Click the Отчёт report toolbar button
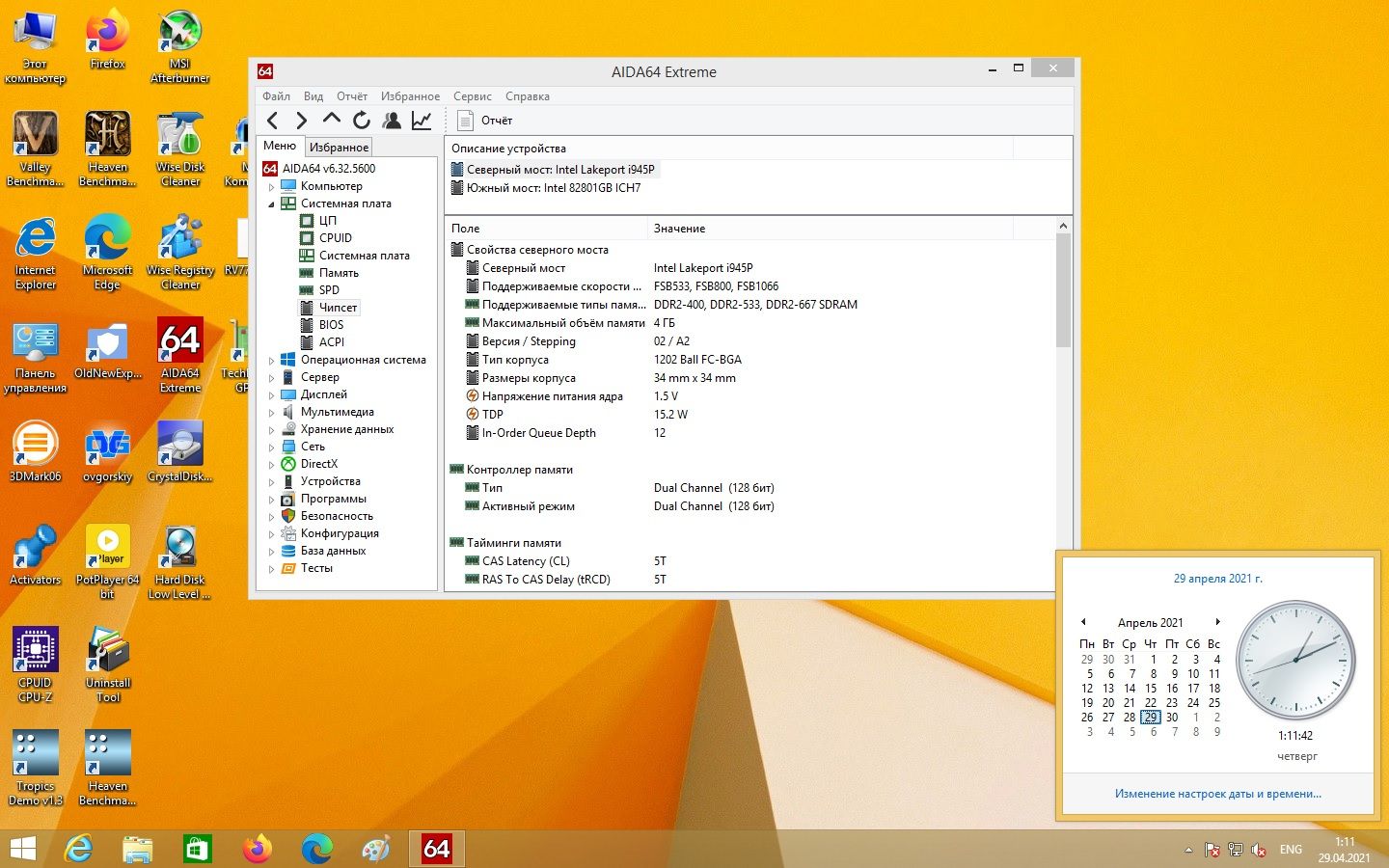The image size is (1389, 868). tap(485, 121)
